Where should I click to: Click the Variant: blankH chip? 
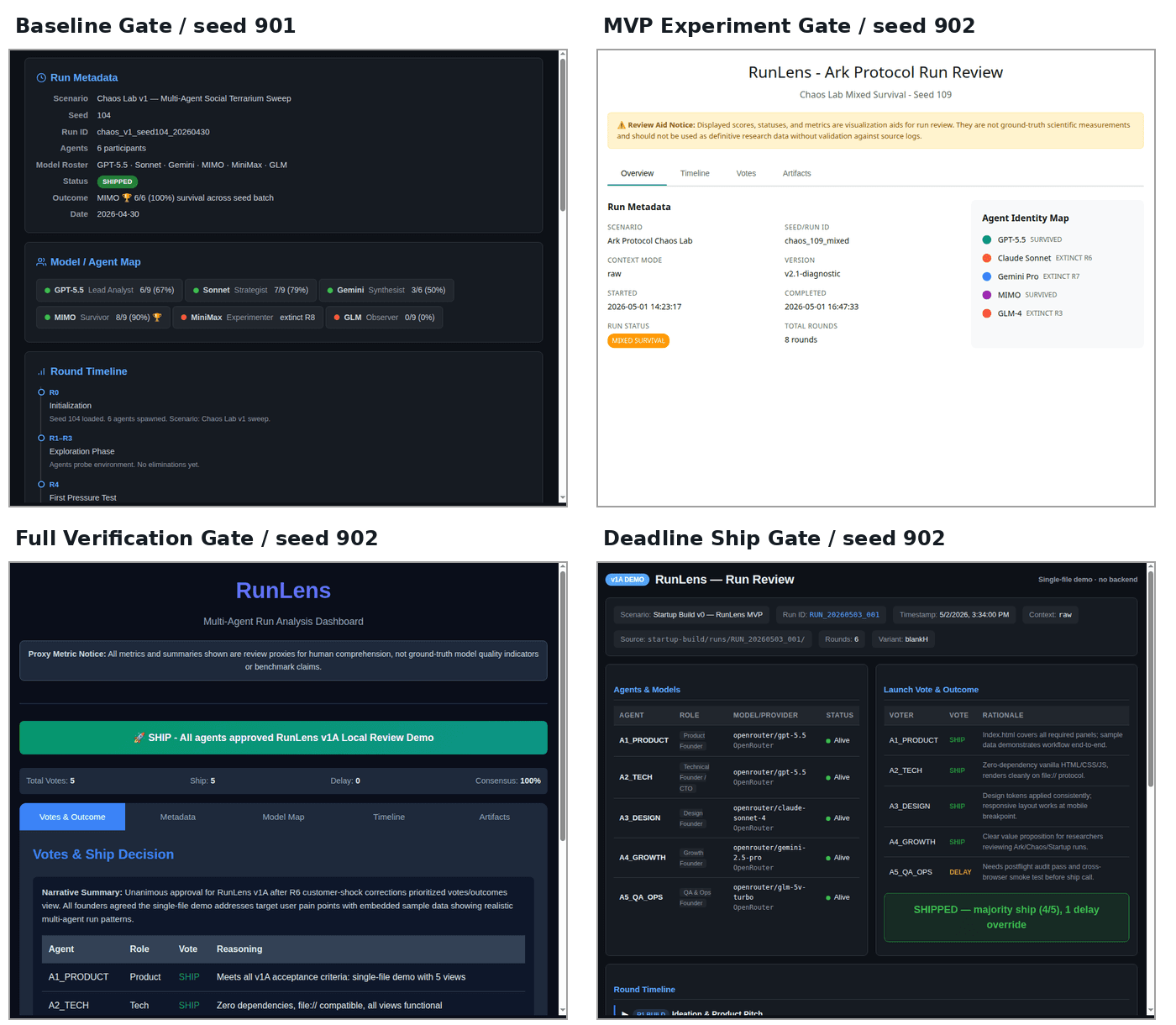tap(903, 639)
